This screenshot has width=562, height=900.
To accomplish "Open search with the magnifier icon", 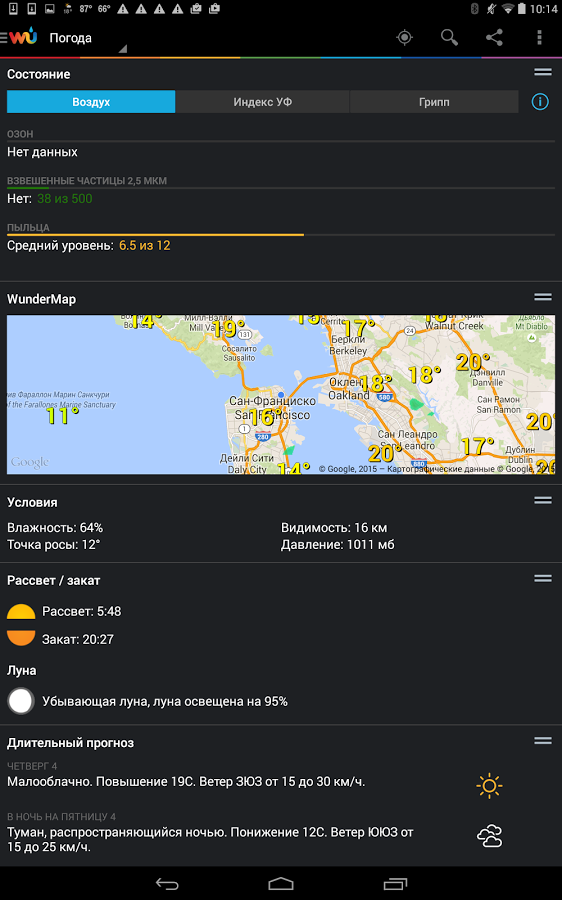I will click(449, 38).
